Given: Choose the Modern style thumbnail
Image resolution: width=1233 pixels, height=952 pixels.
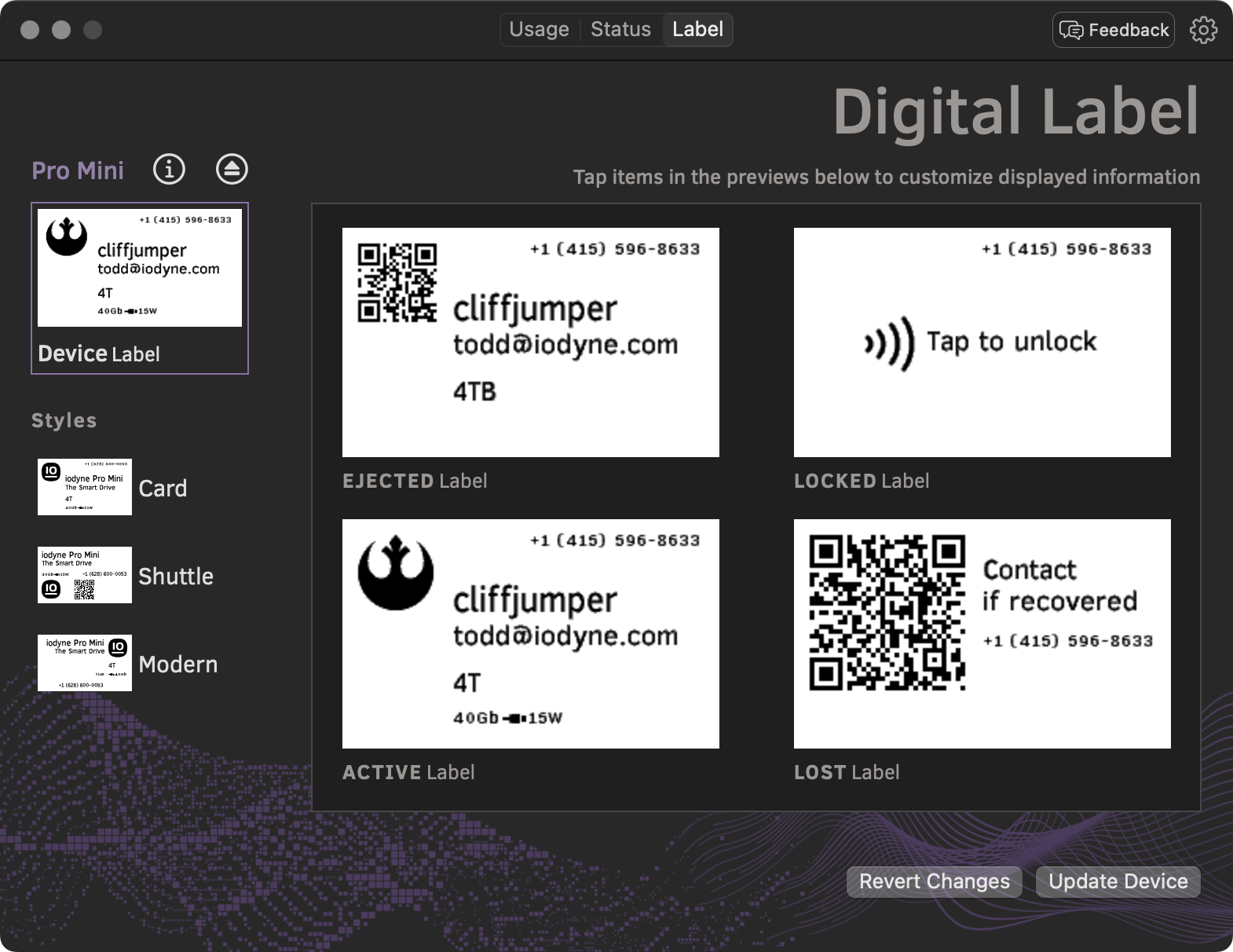Looking at the screenshot, I should [x=85, y=663].
